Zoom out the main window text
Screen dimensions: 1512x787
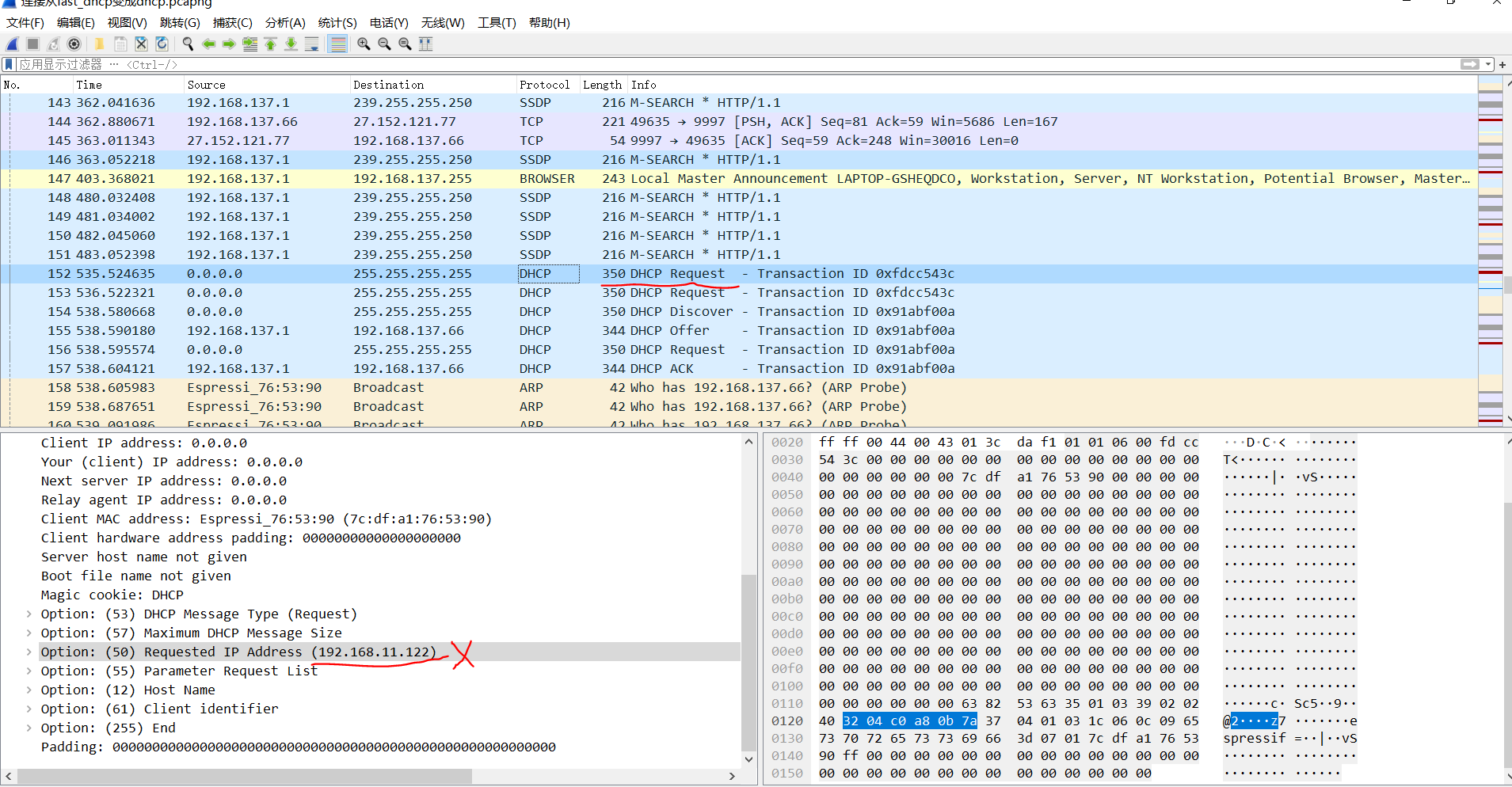pyautogui.click(x=384, y=44)
